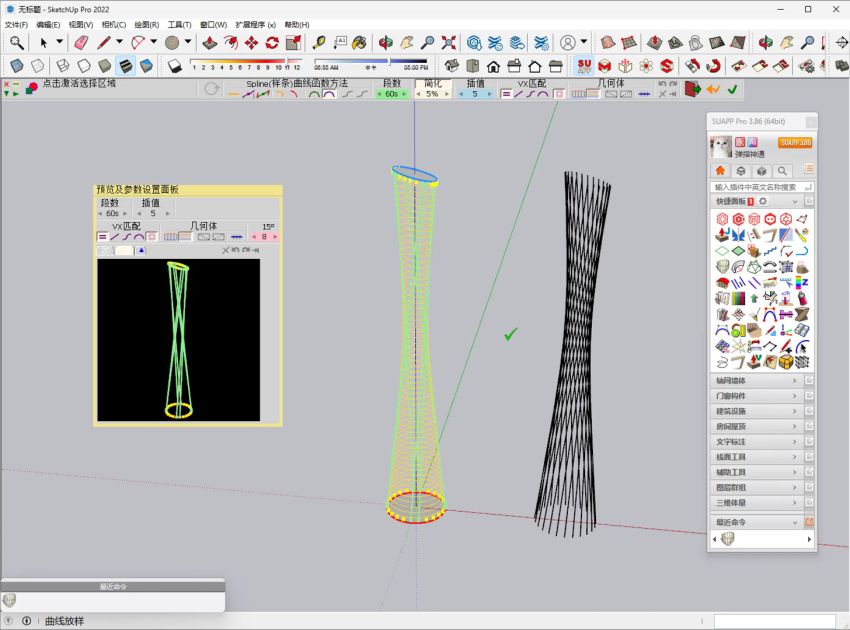The height and width of the screenshot is (630, 850).
Task: Click the rainbow Z icon in SUAPP panel
Action: 802,282
